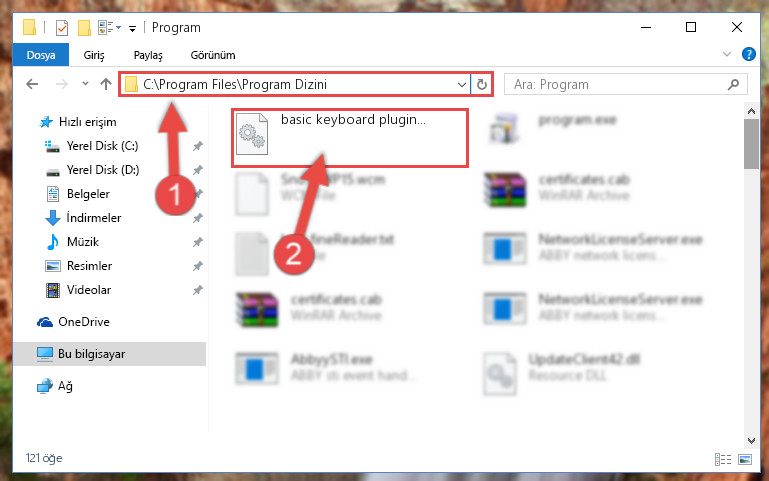This screenshot has height=481, width=769.
Task: Open the Help question mark icon
Action: 748,54
